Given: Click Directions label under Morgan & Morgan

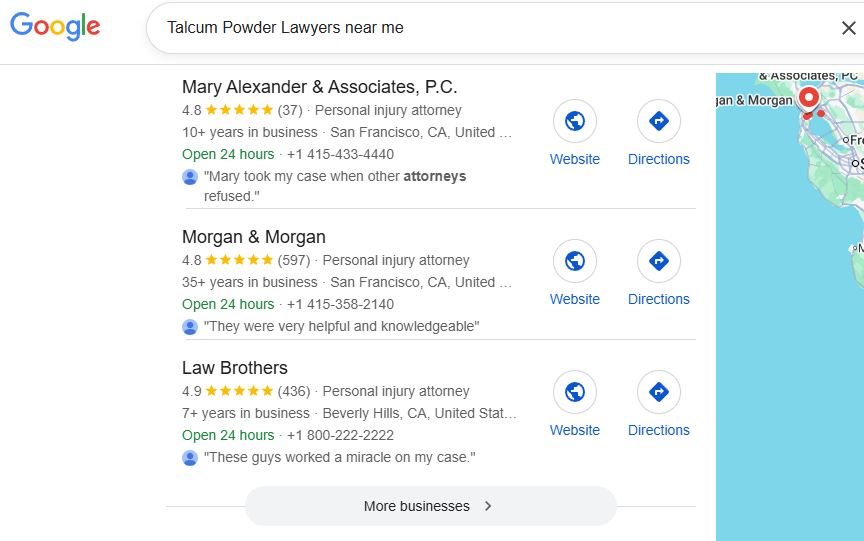Looking at the screenshot, I should pos(659,299).
